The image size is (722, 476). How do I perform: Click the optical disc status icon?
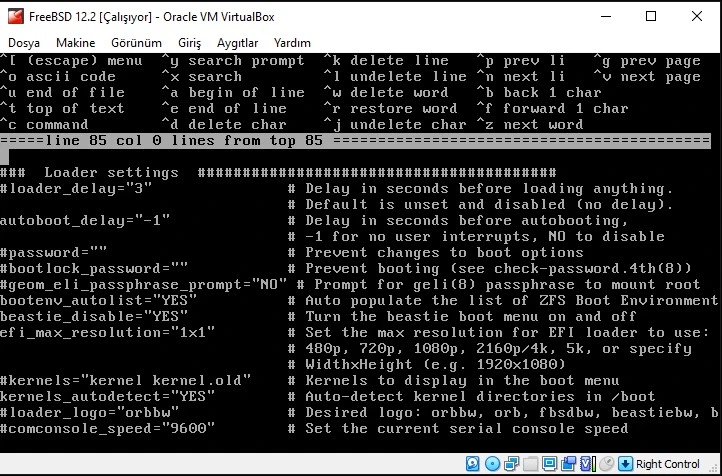coord(492,464)
